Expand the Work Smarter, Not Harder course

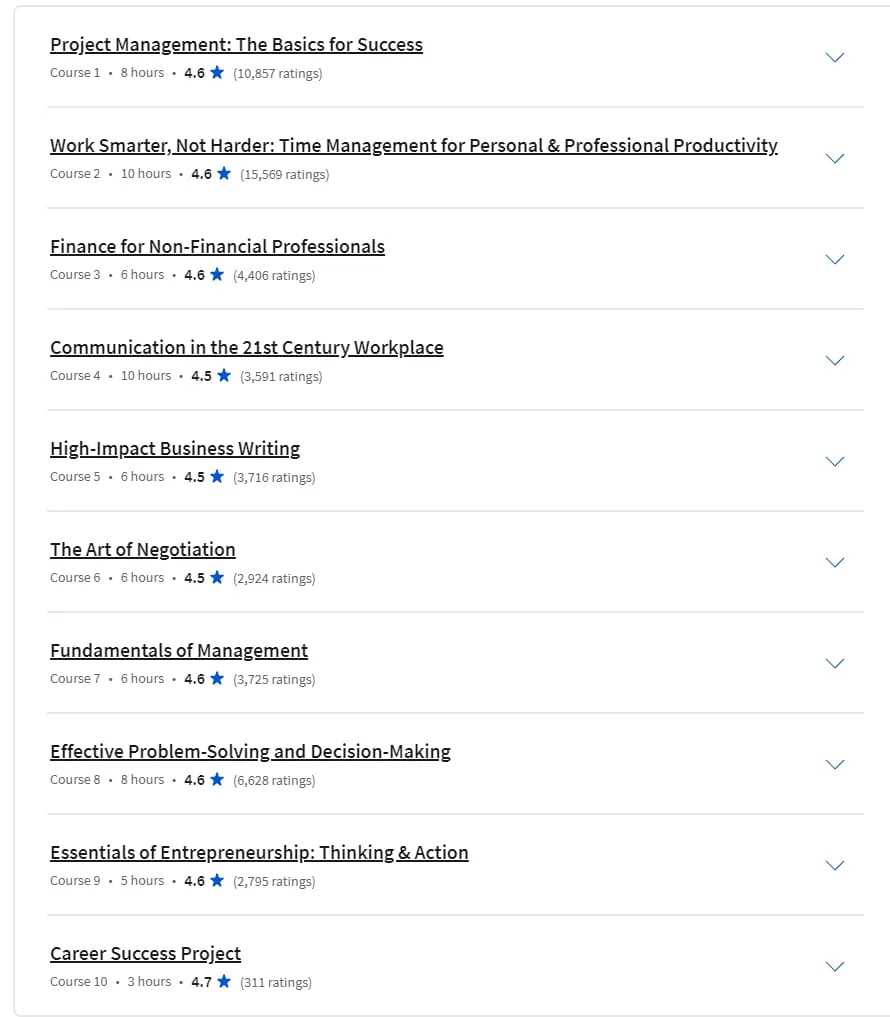coord(834,158)
